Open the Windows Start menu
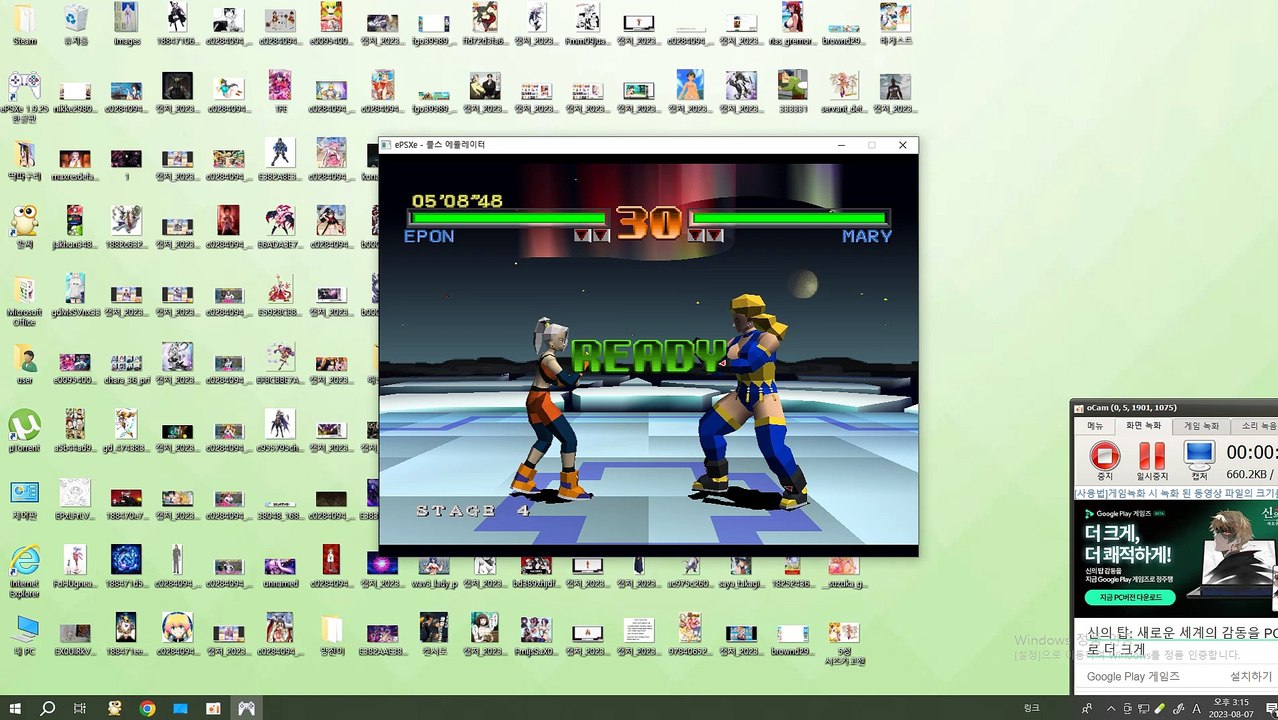This screenshot has height=720, width=1278. pyautogui.click(x=15, y=708)
